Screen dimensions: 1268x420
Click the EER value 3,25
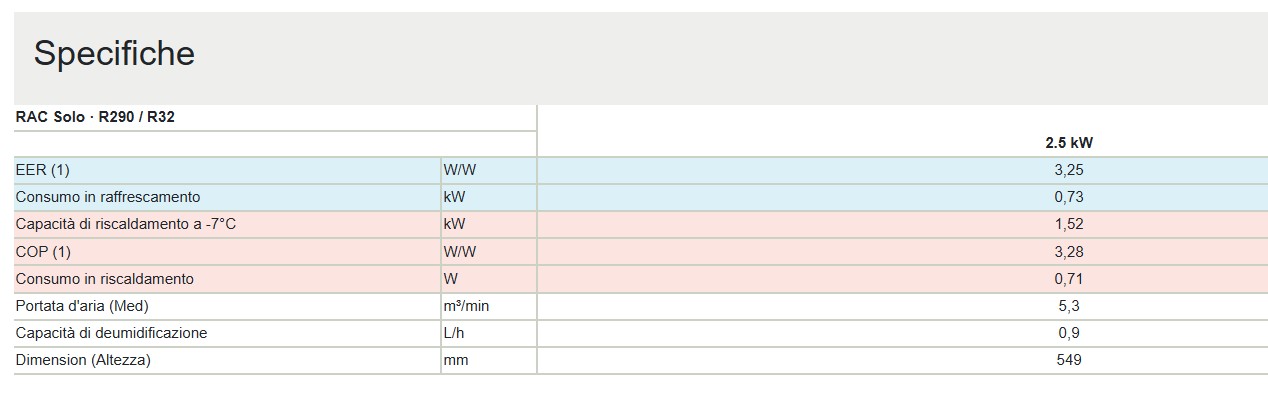click(1069, 170)
